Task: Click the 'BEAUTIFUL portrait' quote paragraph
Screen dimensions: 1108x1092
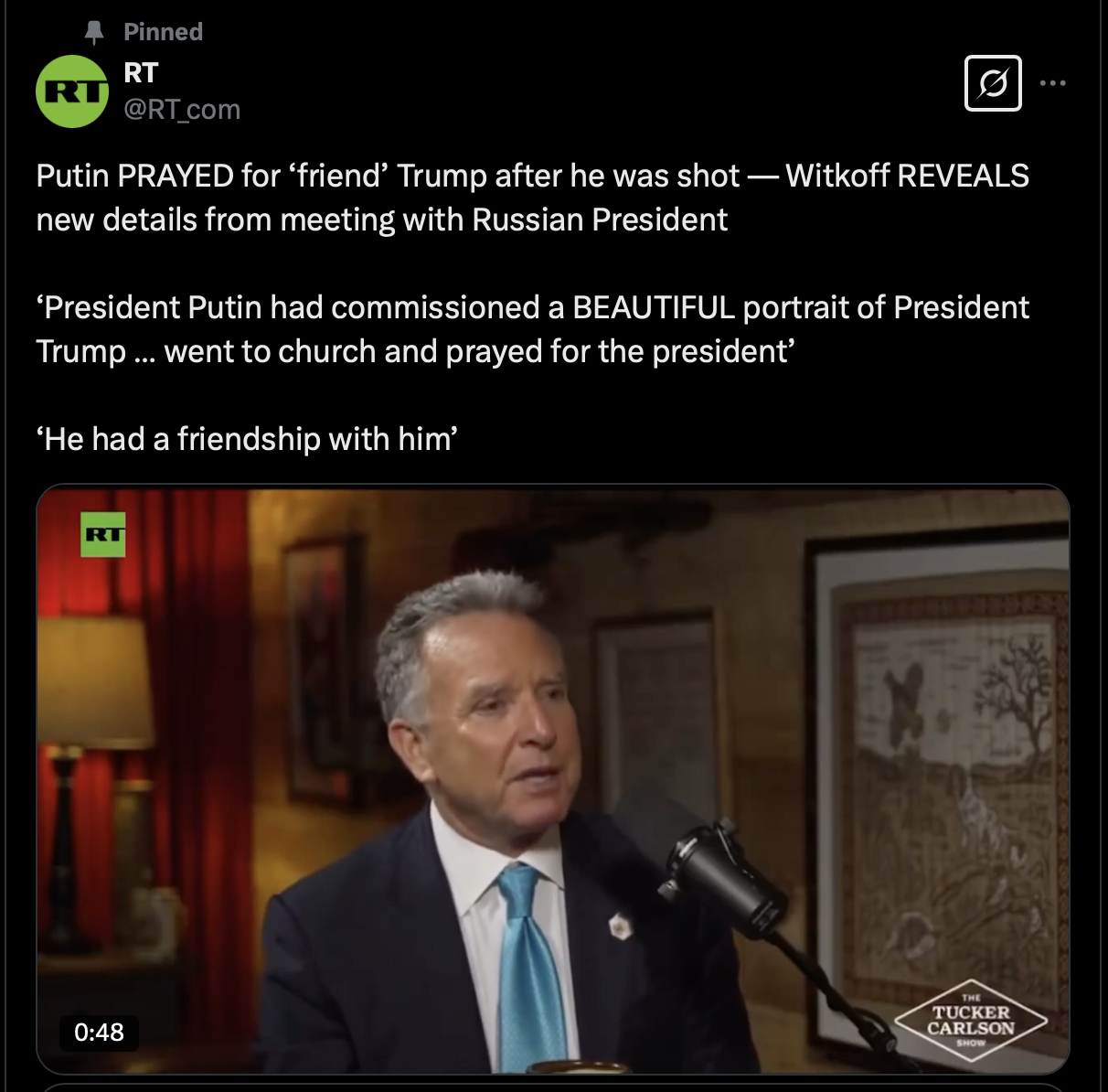Action: (533, 329)
